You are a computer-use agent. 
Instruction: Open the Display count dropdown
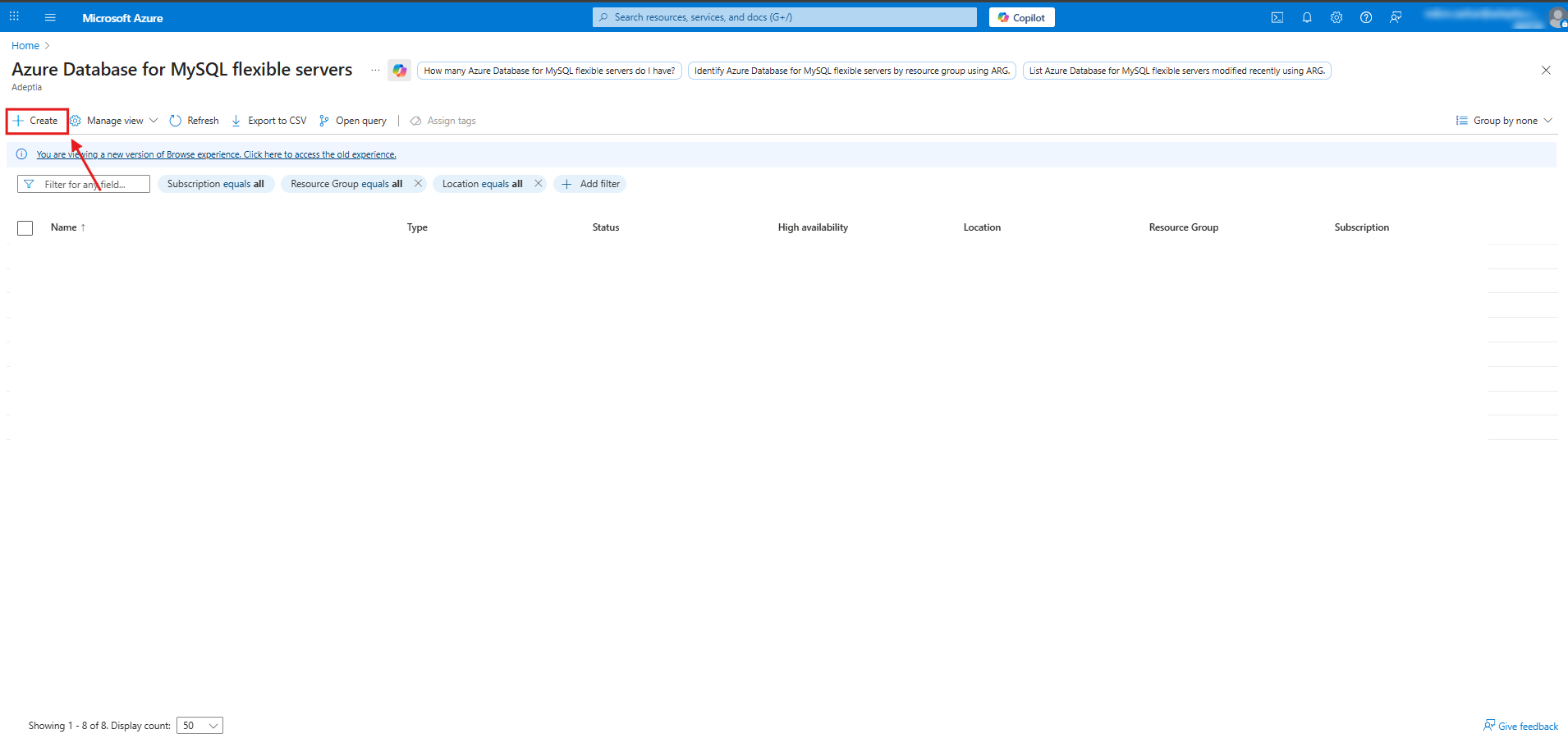(199, 726)
